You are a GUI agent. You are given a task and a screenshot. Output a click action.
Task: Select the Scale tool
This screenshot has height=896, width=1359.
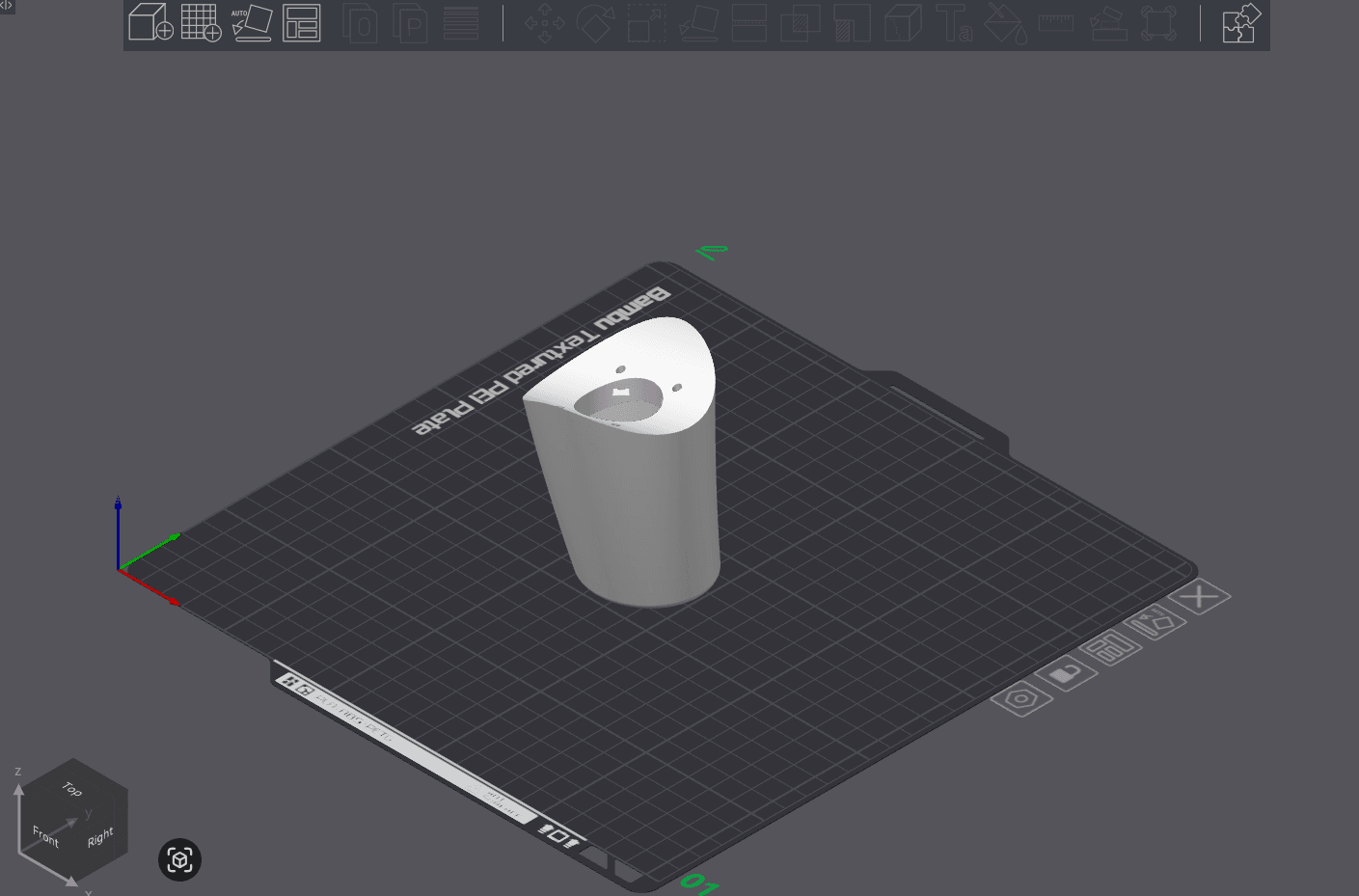pos(646,23)
